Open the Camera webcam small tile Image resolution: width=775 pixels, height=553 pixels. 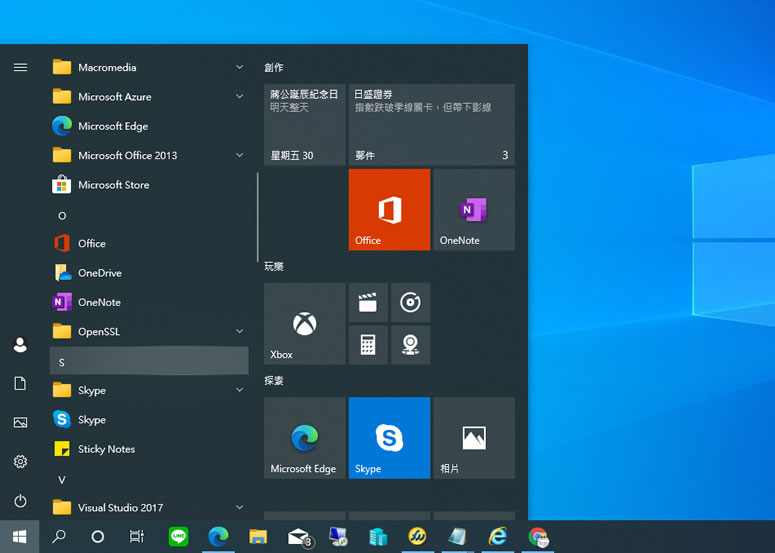coord(410,345)
